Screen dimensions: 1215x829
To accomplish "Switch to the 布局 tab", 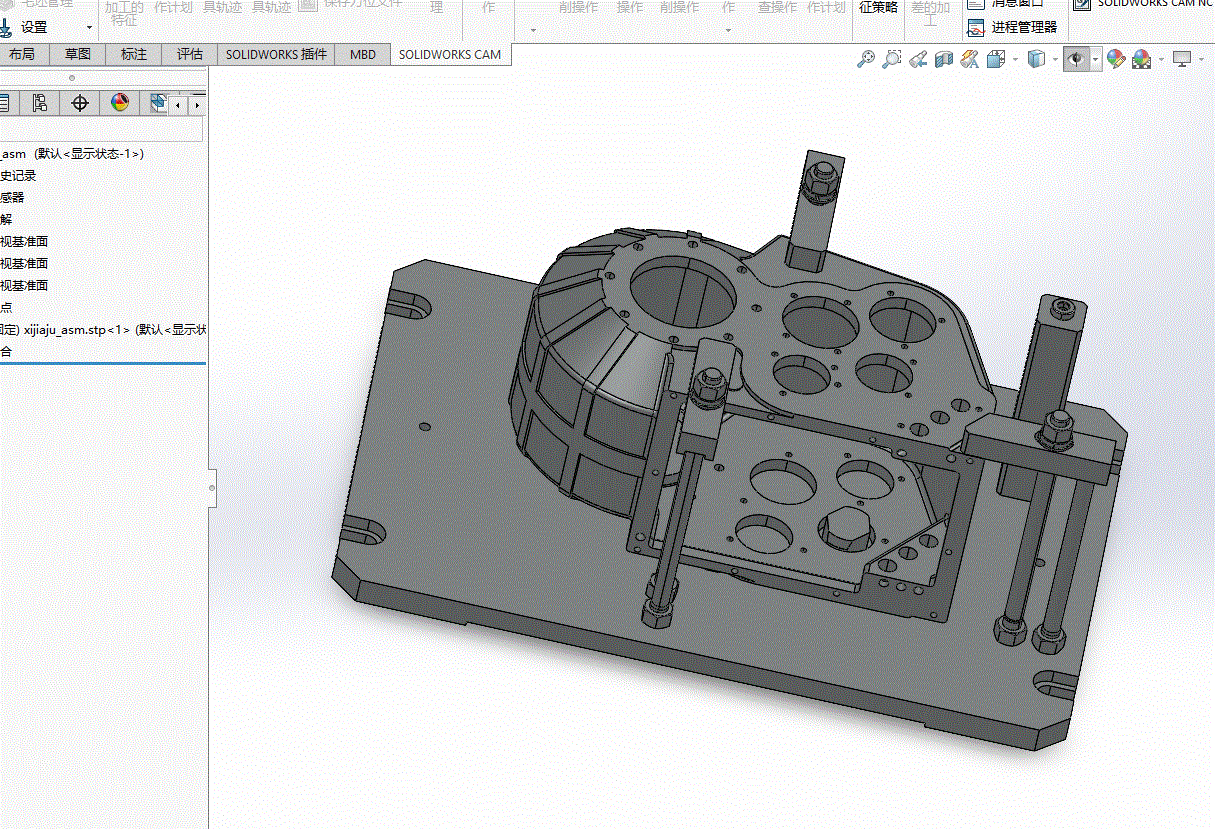I will pyautogui.click(x=22, y=54).
